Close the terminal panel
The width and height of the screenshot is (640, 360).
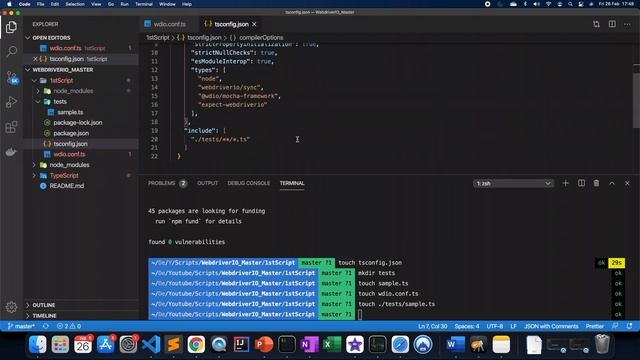(627, 183)
